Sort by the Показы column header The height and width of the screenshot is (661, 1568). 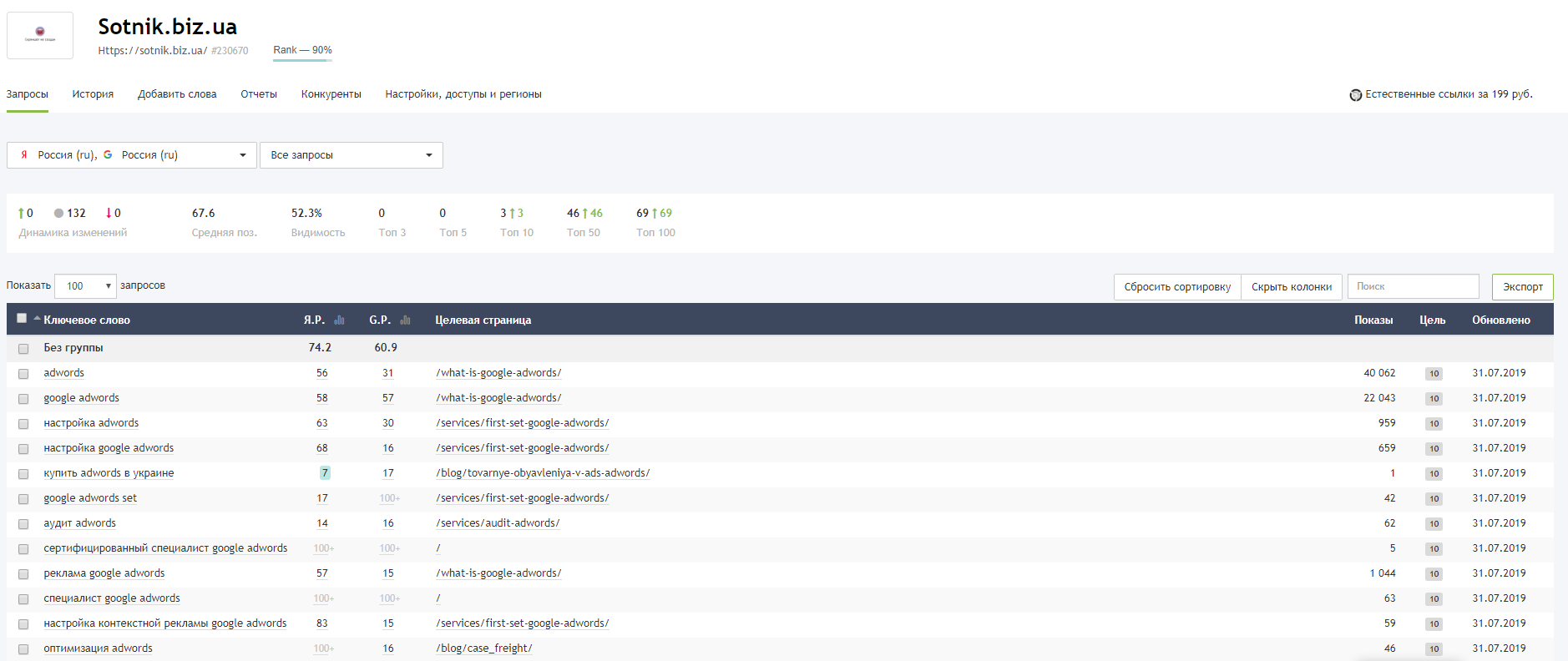click(x=1373, y=320)
